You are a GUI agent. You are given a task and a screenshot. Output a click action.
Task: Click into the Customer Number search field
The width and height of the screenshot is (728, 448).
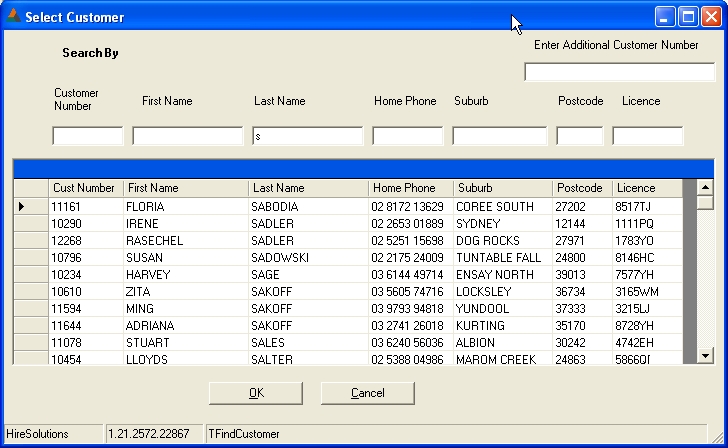point(88,136)
